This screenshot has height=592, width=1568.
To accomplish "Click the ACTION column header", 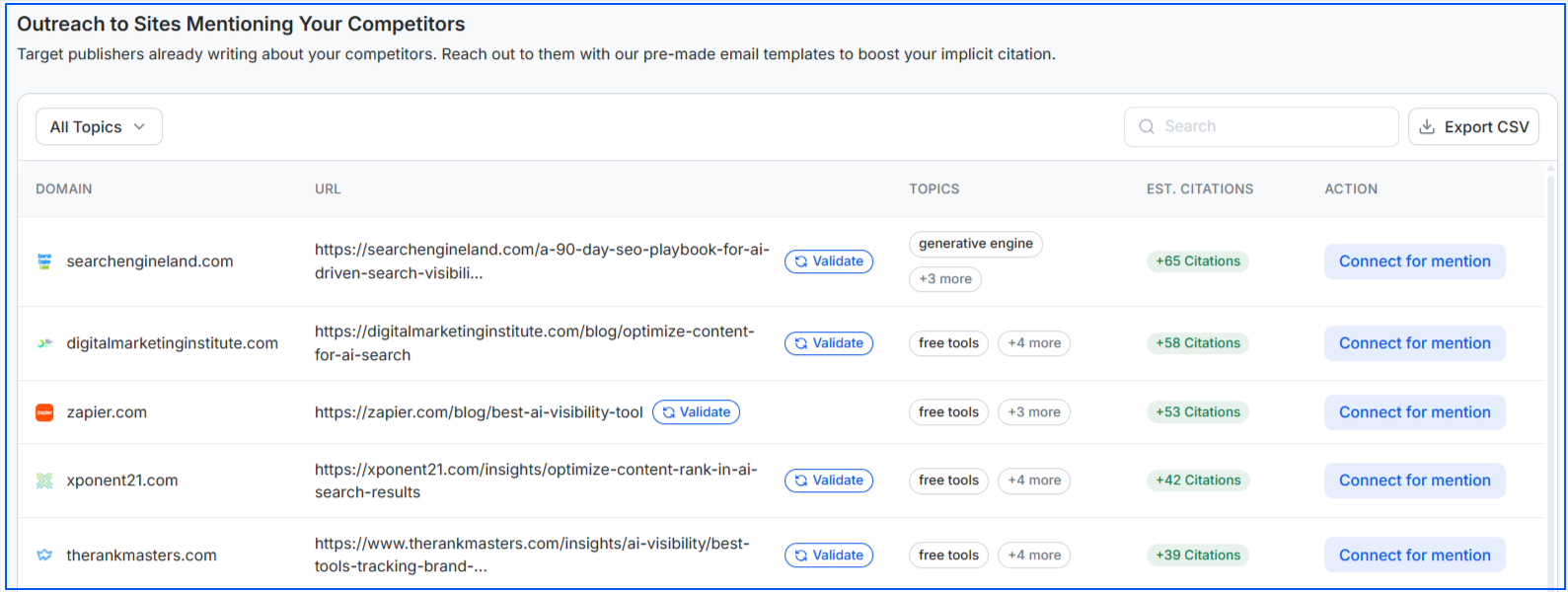I will pyautogui.click(x=1351, y=189).
